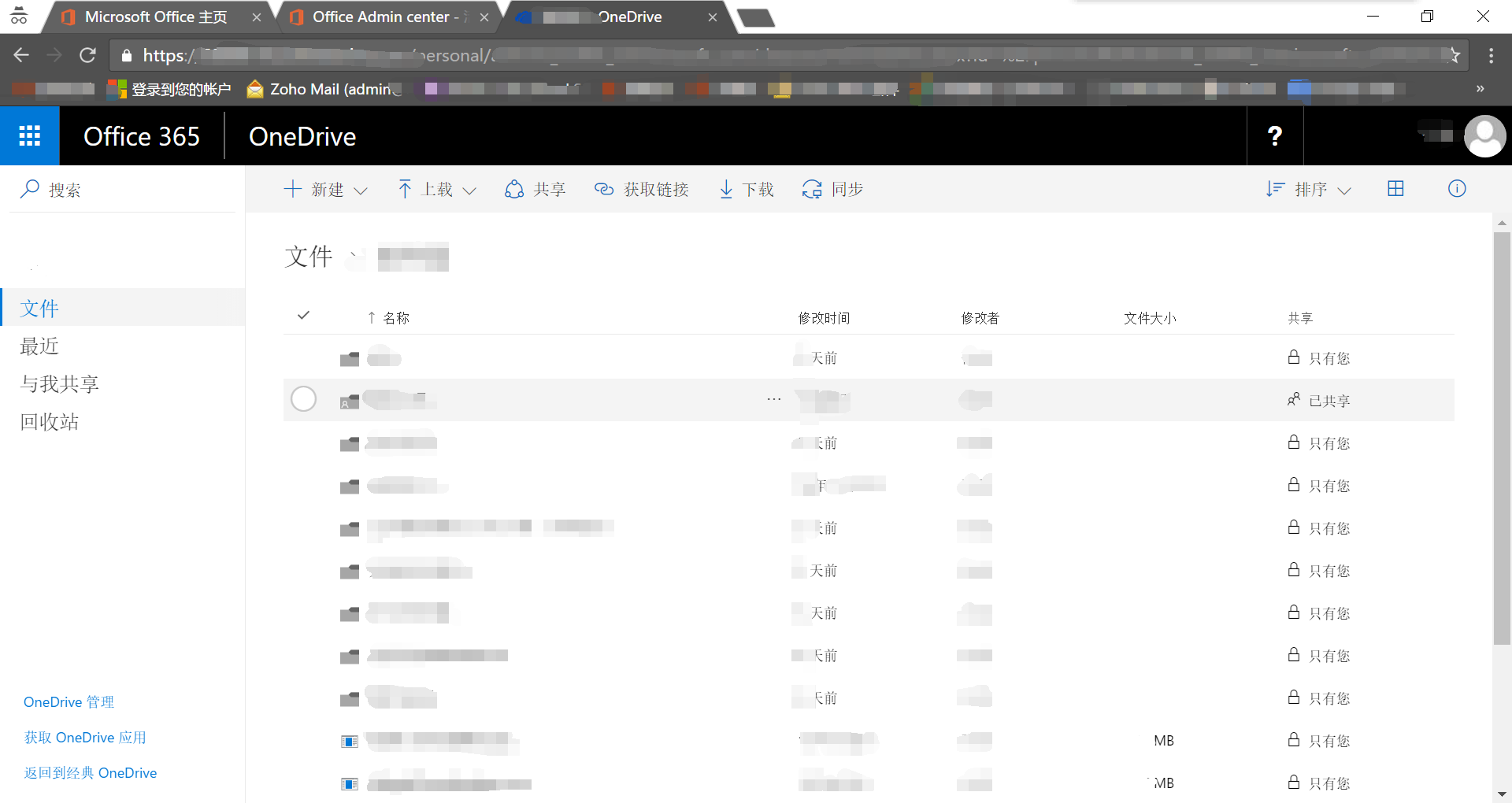
Task: Toggle the select-all checkmark in header
Action: click(303, 316)
